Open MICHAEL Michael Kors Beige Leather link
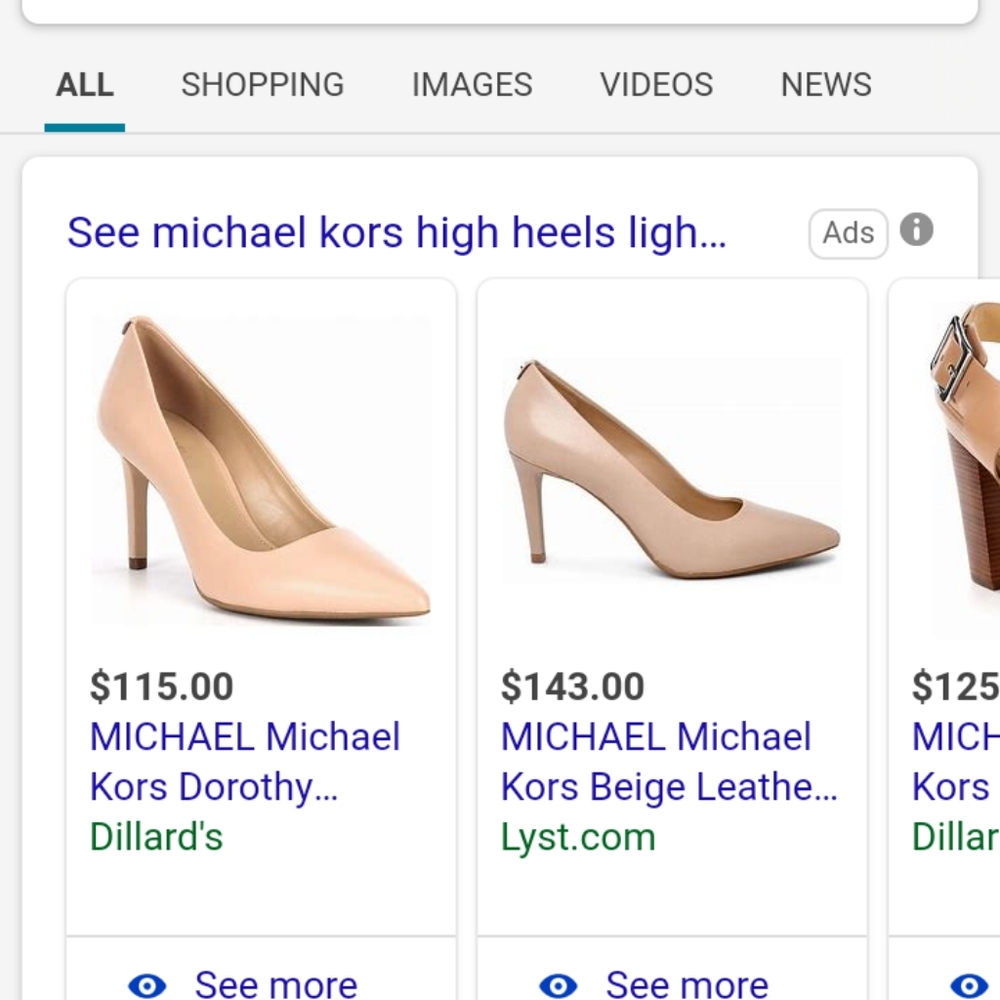This screenshot has height=1000, width=1000. (x=669, y=761)
